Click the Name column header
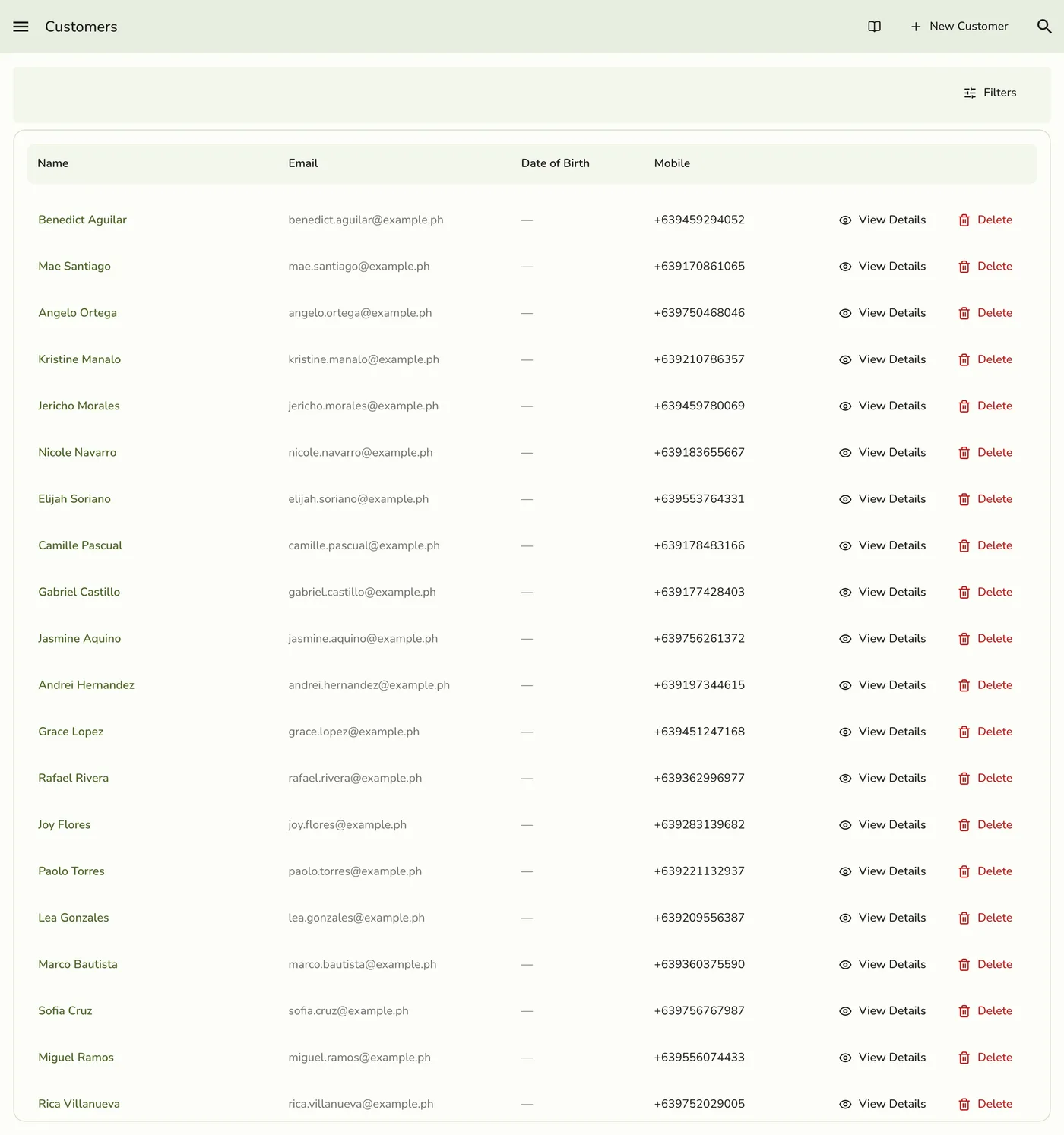This screenshot has height=1135, width=1064. (x=52, y=163)
